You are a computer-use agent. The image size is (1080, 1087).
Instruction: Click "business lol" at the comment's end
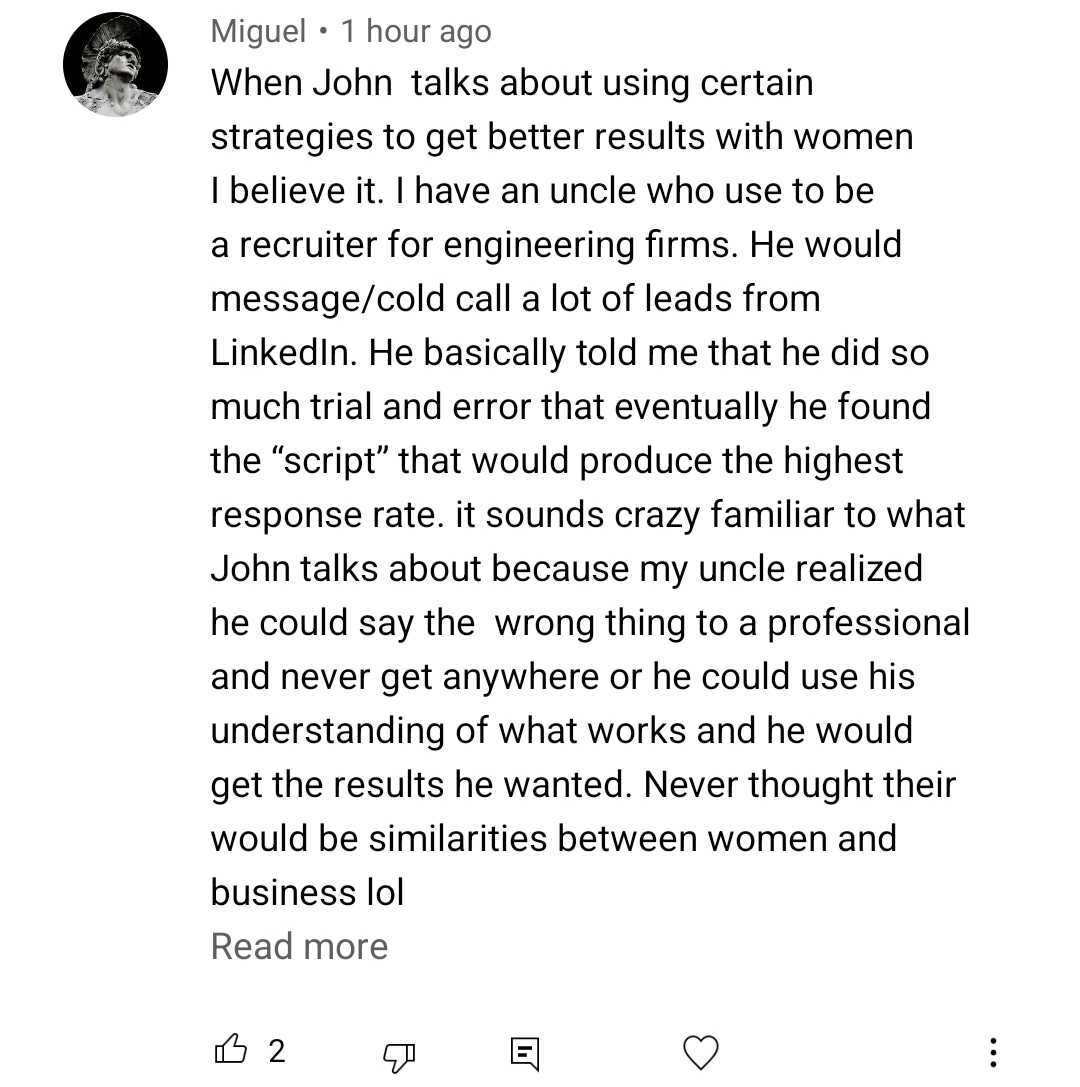(307, 892)
